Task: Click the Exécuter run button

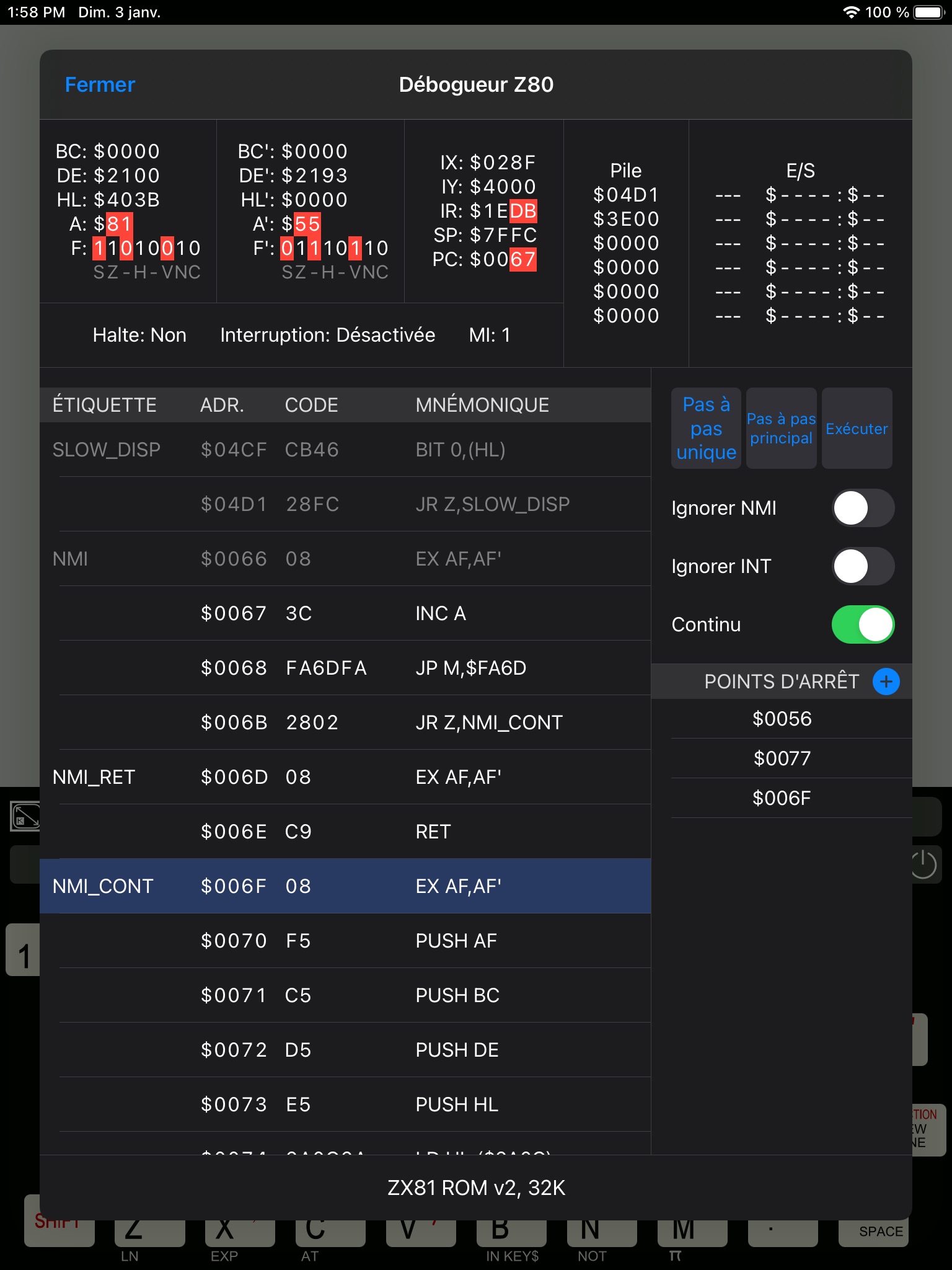Action: 857,429
